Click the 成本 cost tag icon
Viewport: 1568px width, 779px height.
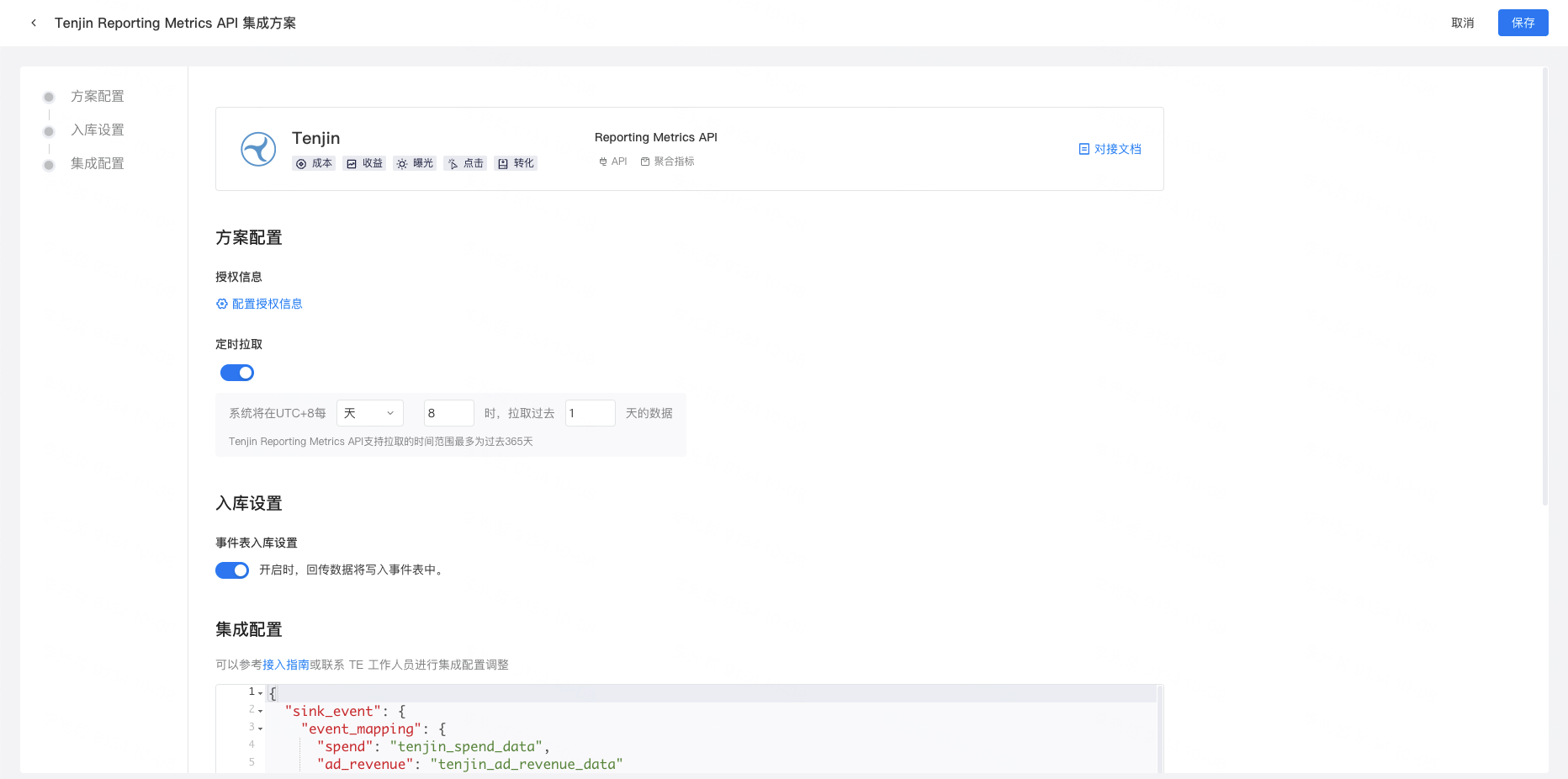click(301, 163)
